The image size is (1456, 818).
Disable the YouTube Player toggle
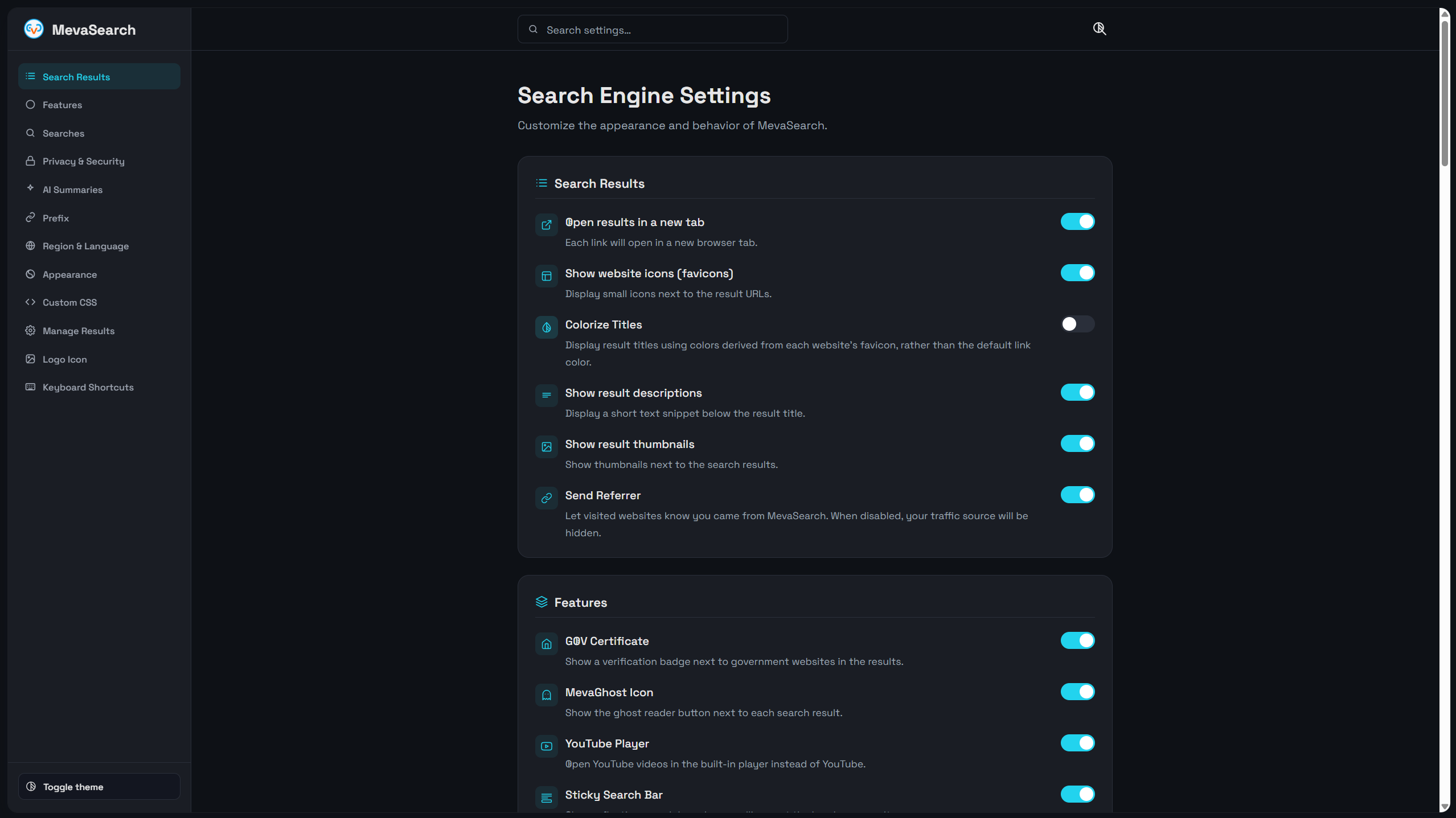[1077, 743]
